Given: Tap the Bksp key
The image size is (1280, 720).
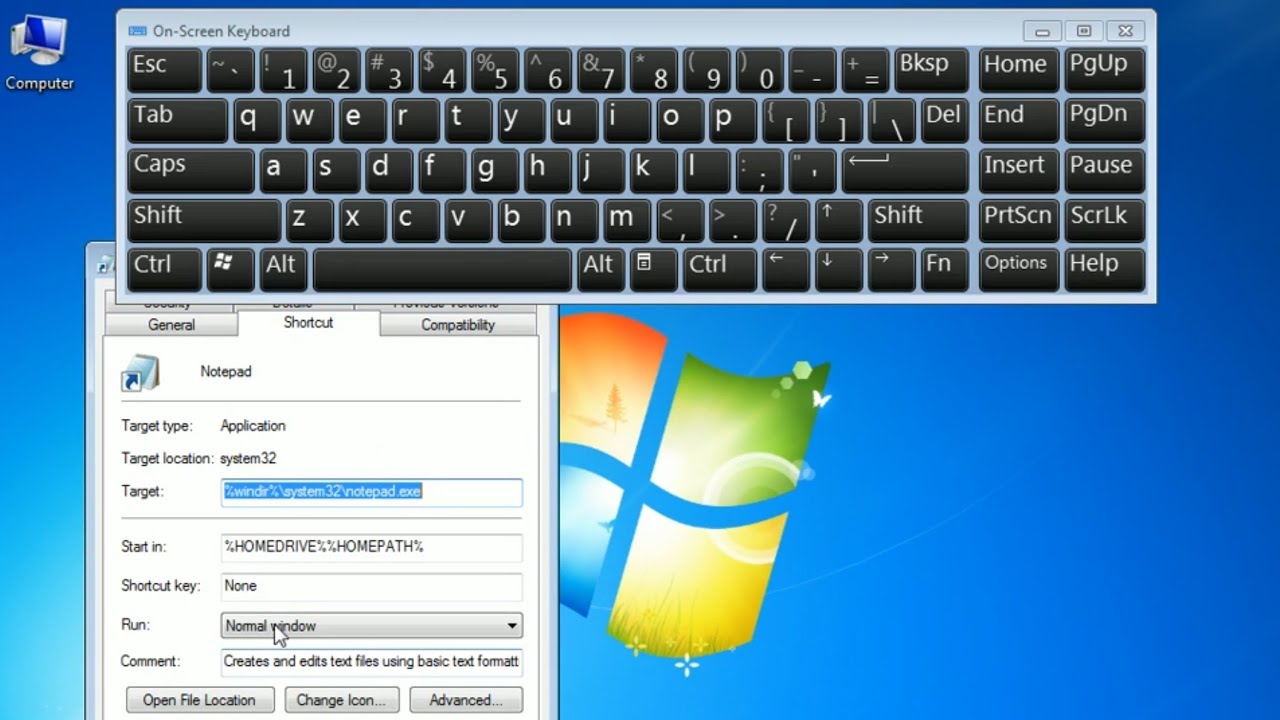Looking at the screenshot, I should [x=932, y=70].
